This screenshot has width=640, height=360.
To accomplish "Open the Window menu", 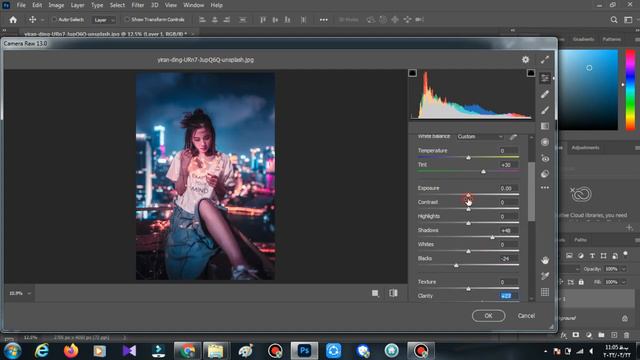I will pos(193,5).
